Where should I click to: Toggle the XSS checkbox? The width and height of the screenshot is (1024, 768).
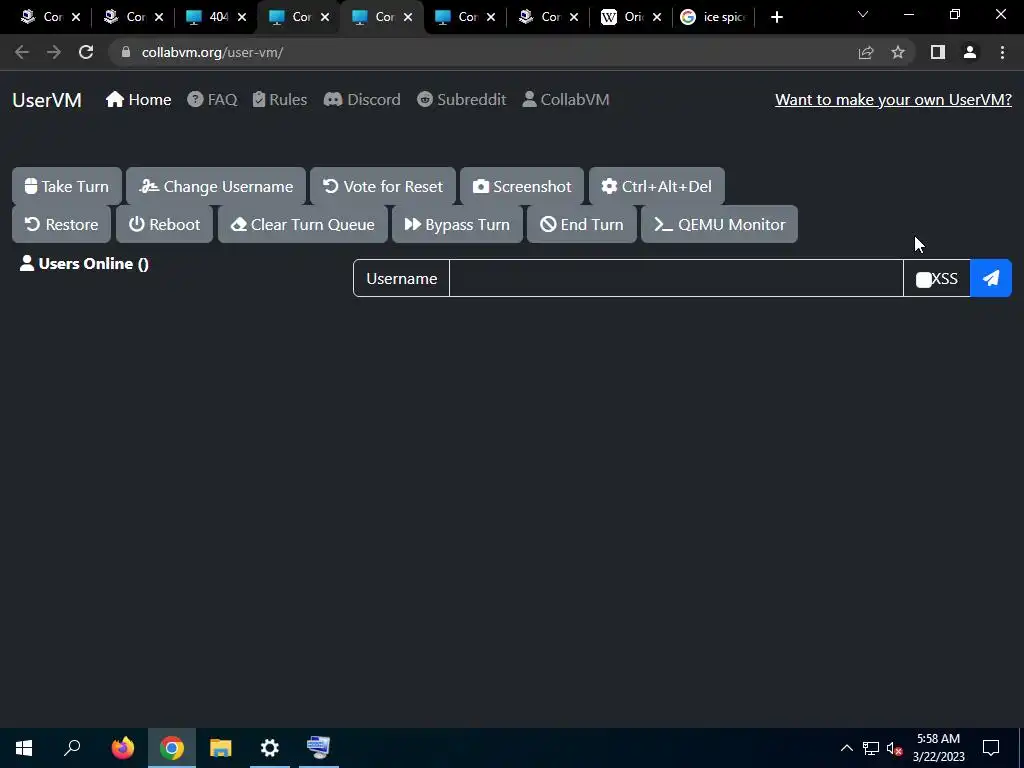click(923, 280)
